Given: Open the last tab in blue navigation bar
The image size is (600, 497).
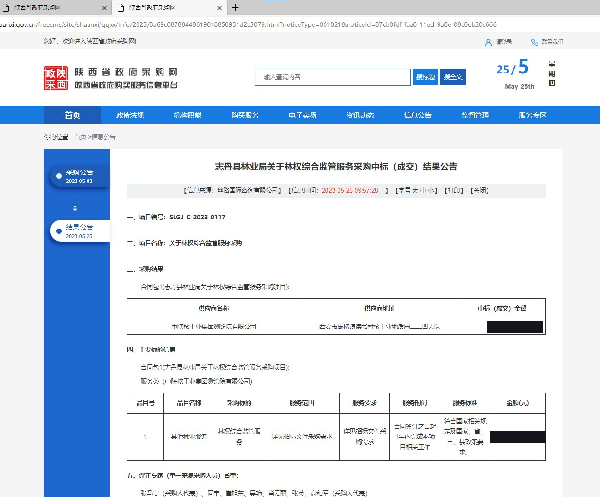Looking at the screenshot, I should tap(531, 115).
